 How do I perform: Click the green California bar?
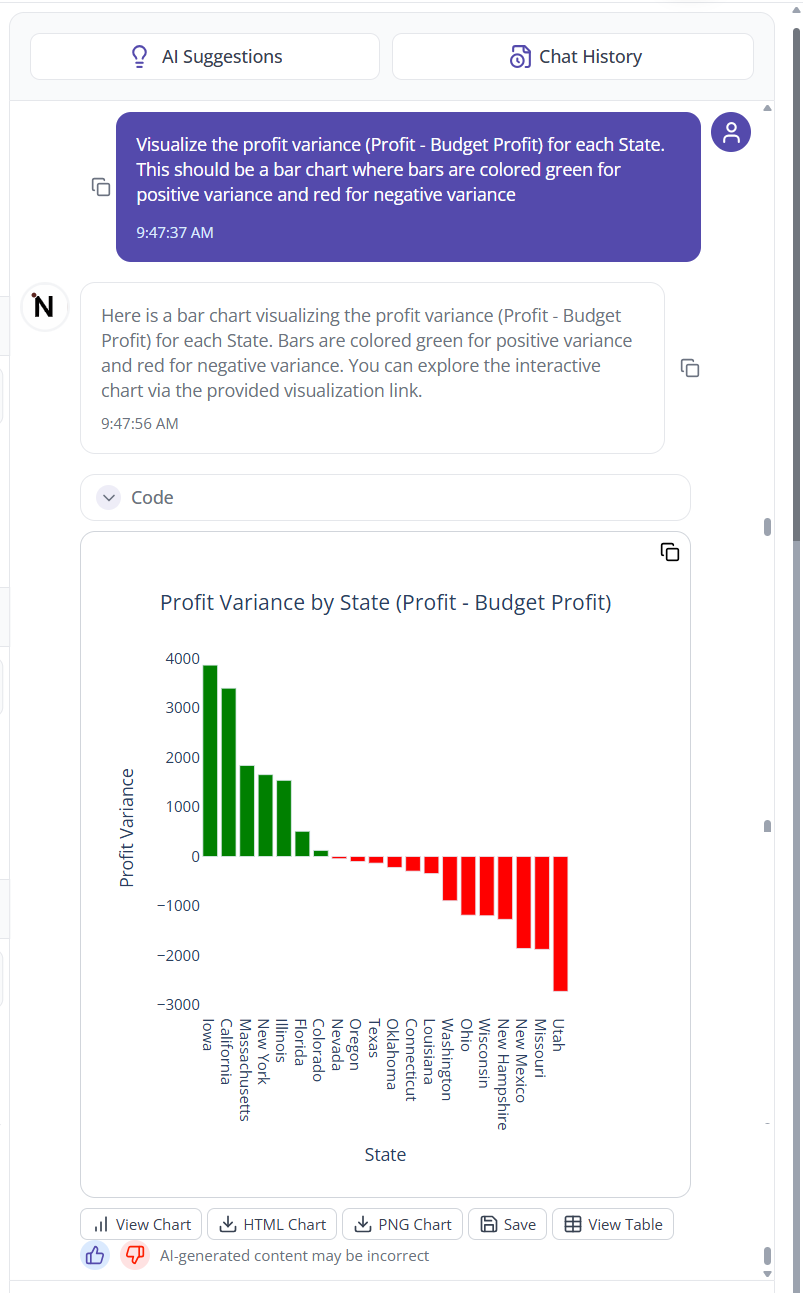[228, 772]
